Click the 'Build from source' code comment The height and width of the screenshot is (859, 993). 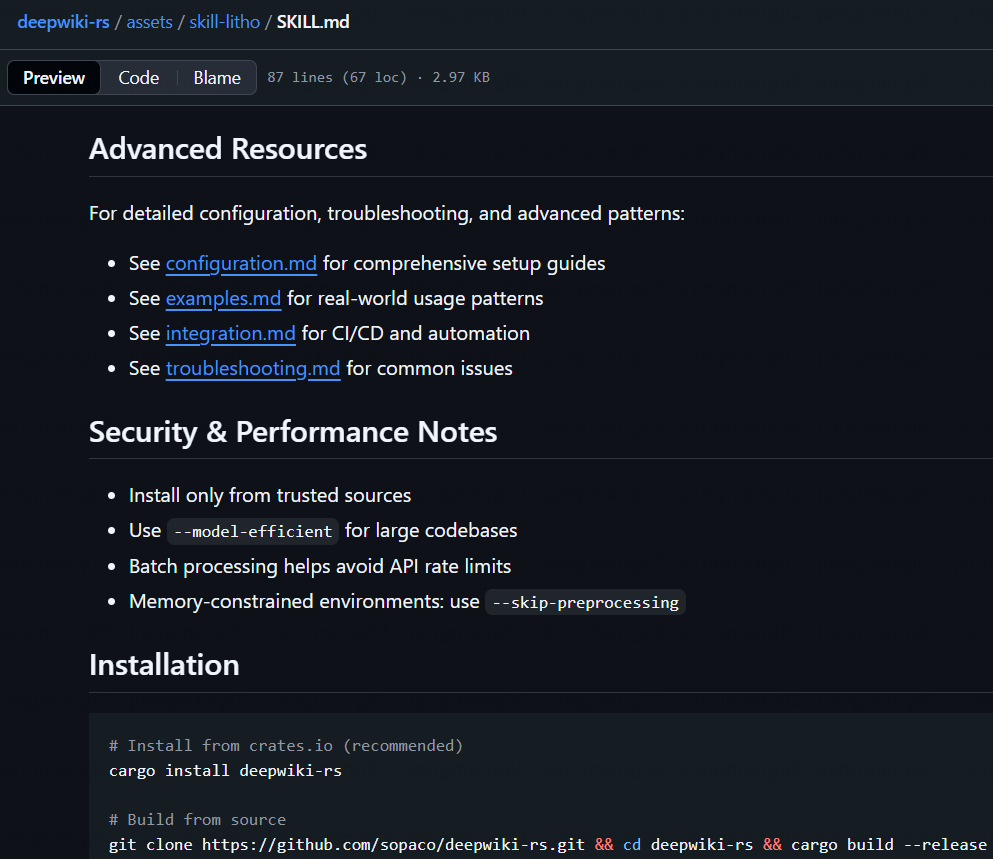[x=197, y=820]
